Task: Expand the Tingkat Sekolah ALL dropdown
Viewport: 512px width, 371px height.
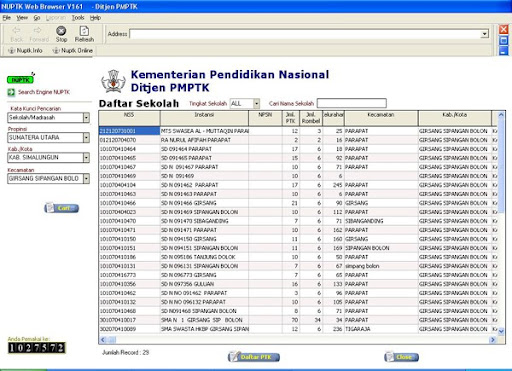Action: [x=256, y=104]
